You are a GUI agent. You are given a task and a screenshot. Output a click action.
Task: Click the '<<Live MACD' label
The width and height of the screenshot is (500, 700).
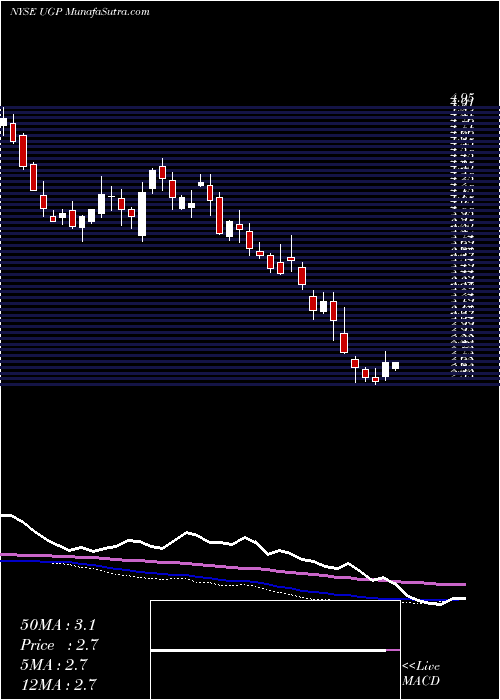click(421, 674)
